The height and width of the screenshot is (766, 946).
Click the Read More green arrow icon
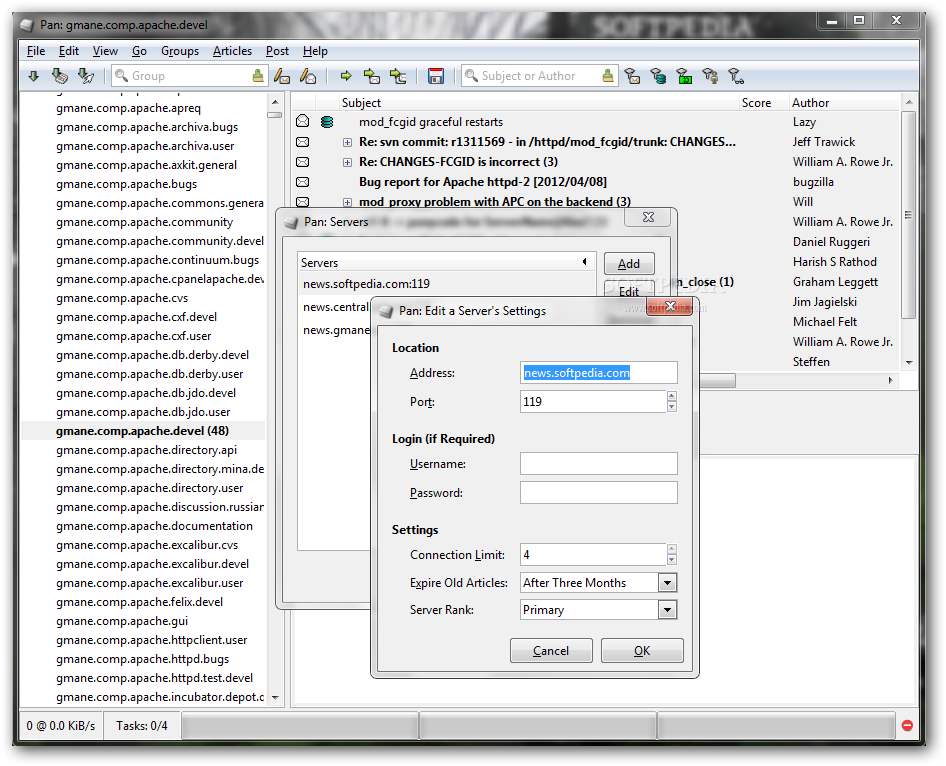pos(346,76)
